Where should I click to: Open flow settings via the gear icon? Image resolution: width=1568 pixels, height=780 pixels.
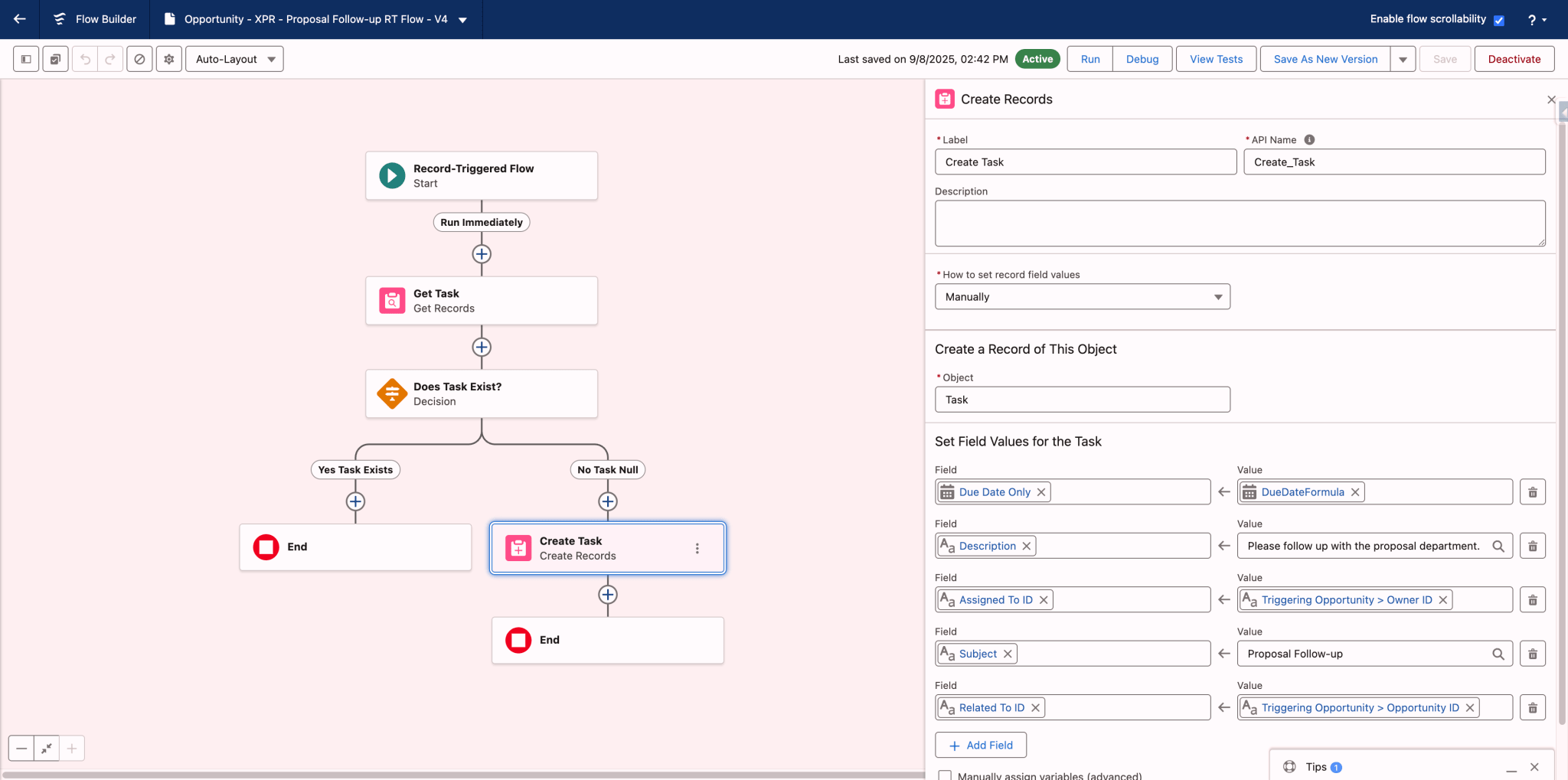click(x=168, y=58)
